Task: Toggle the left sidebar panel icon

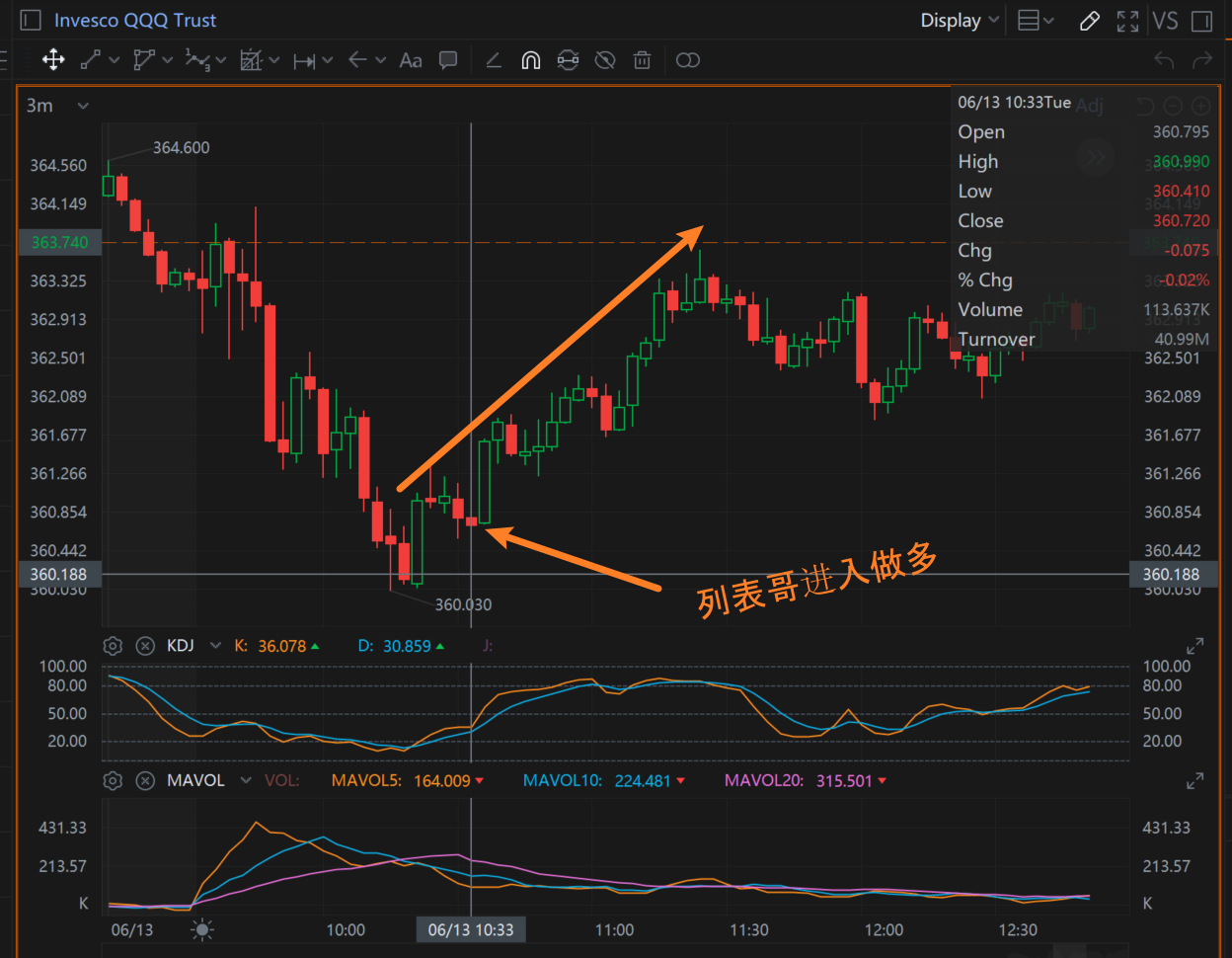Action: point(31,21)
